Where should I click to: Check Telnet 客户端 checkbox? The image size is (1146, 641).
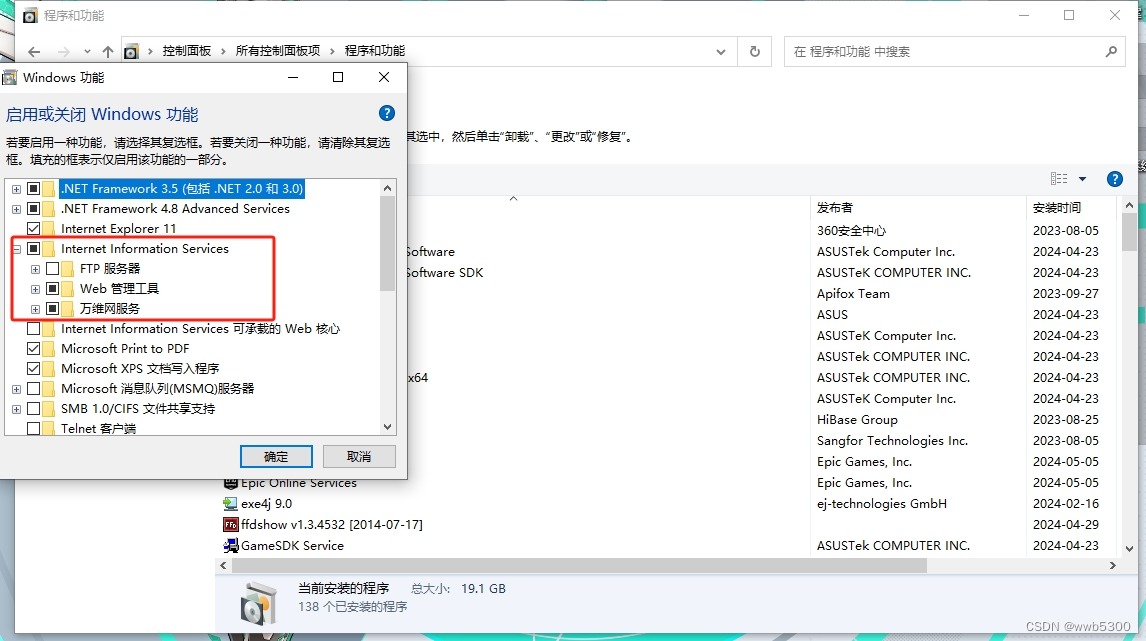(34, 428)
